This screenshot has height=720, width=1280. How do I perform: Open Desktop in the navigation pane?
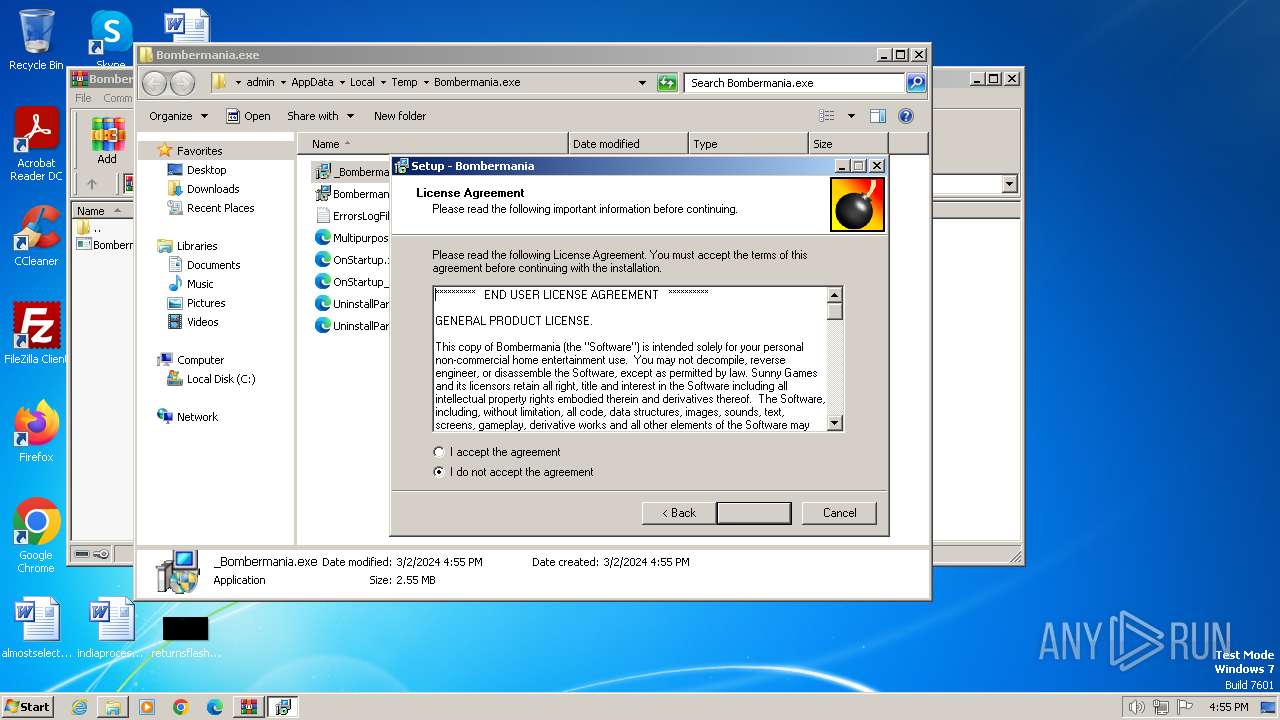206,170
